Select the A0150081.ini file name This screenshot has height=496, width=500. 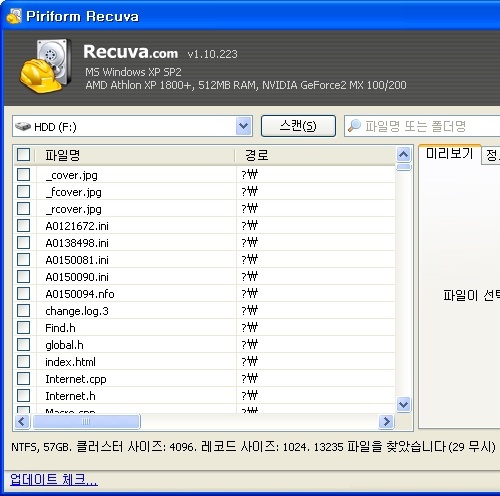click(x=77, y=260)
